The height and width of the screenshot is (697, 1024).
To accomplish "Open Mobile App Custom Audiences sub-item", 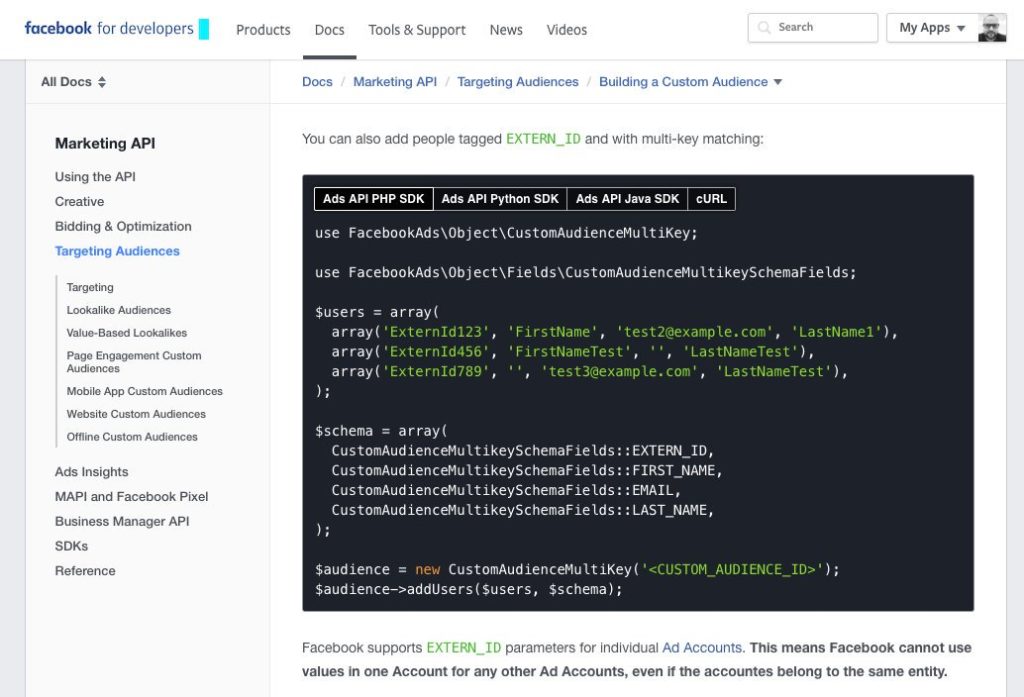I will pyautogui.click(x=144, y=391).
